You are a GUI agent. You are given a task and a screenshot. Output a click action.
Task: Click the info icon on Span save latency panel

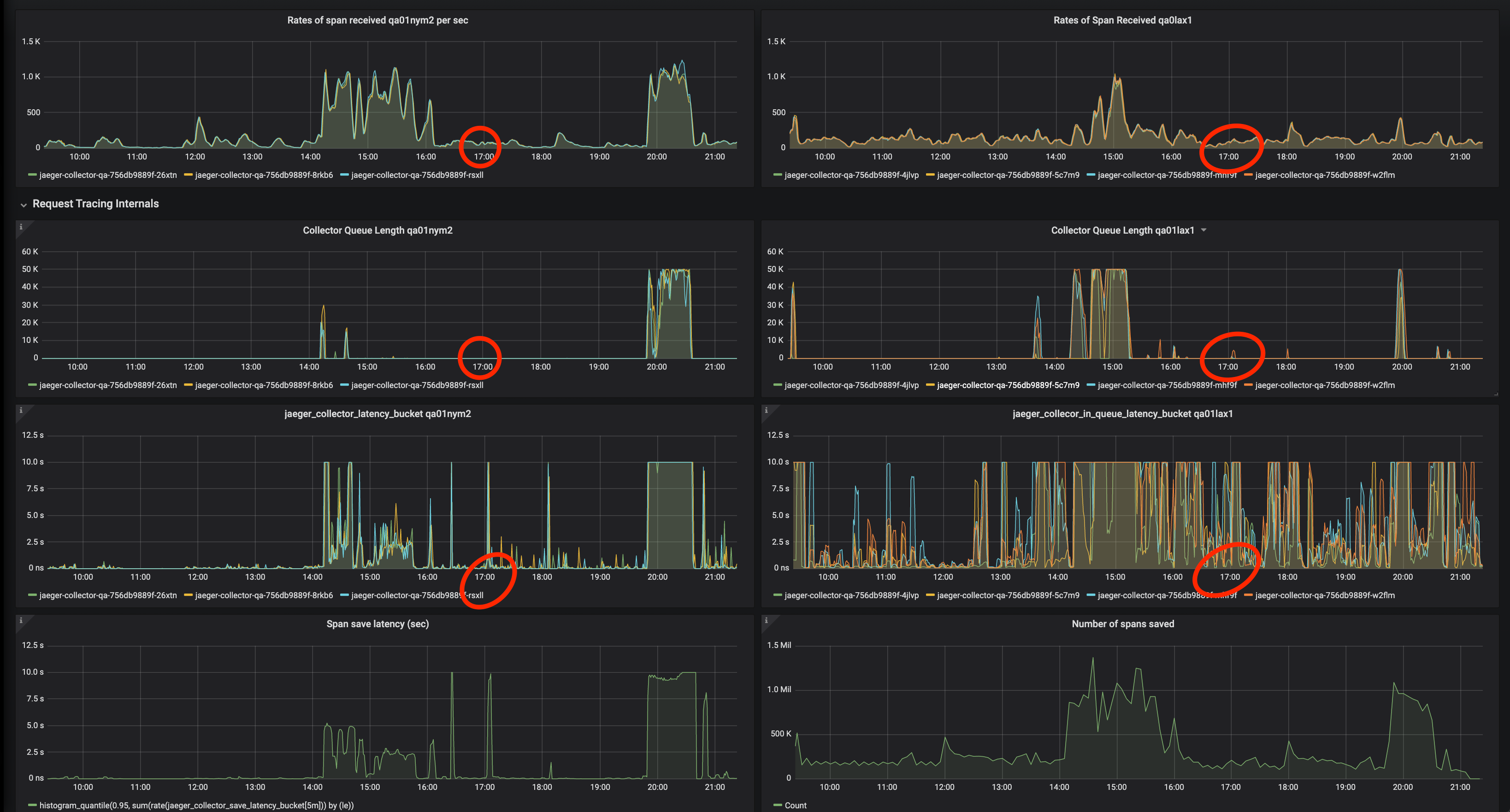pyautogui.click(x=22, y=620)
